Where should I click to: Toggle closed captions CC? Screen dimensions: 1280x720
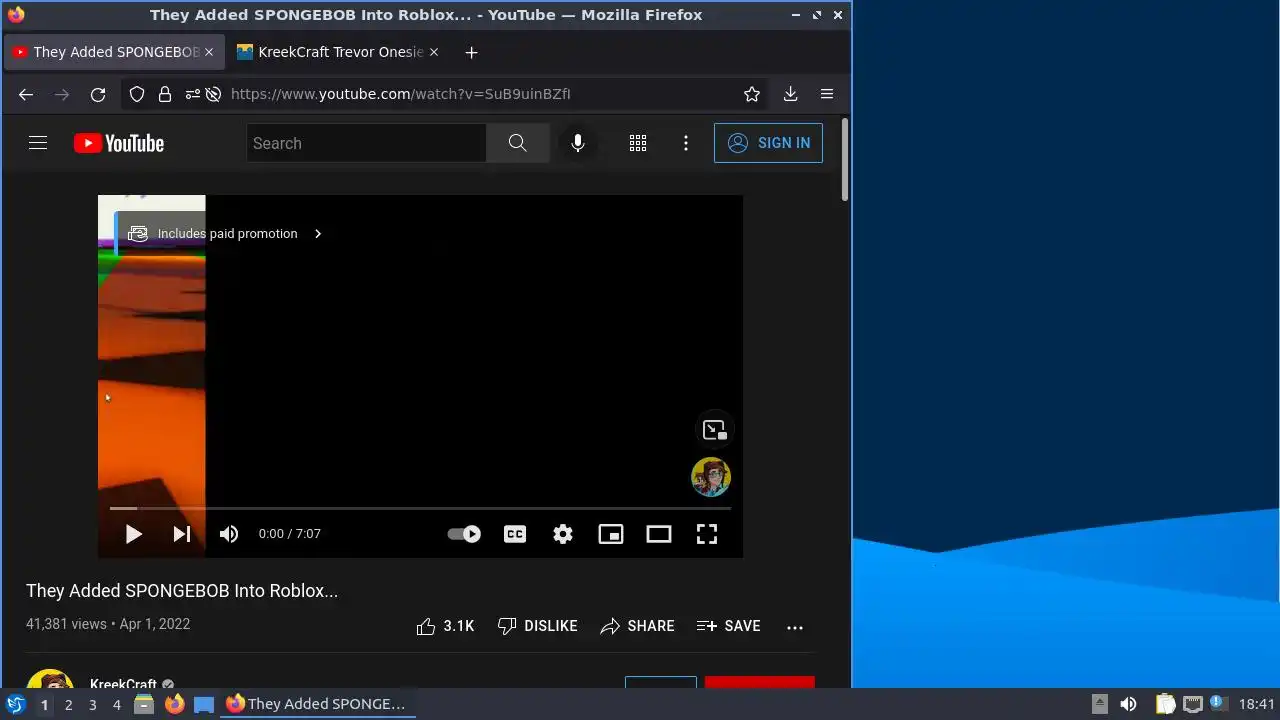coord(515,534)
